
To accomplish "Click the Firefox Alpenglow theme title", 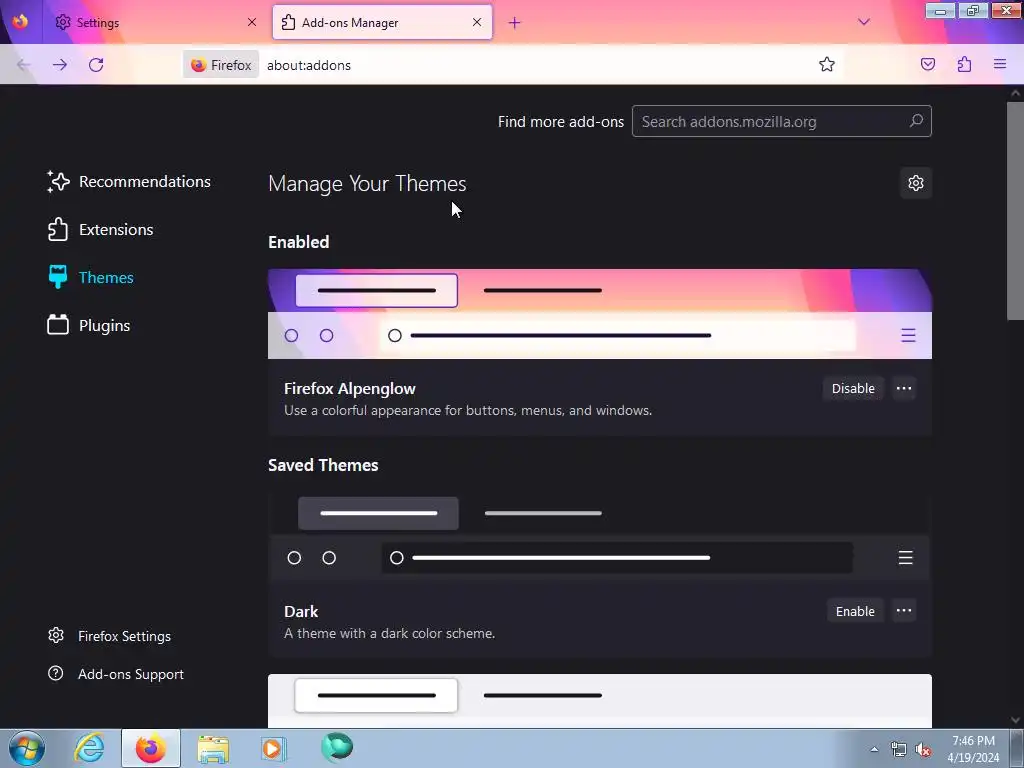I will (x=349, y=389).
